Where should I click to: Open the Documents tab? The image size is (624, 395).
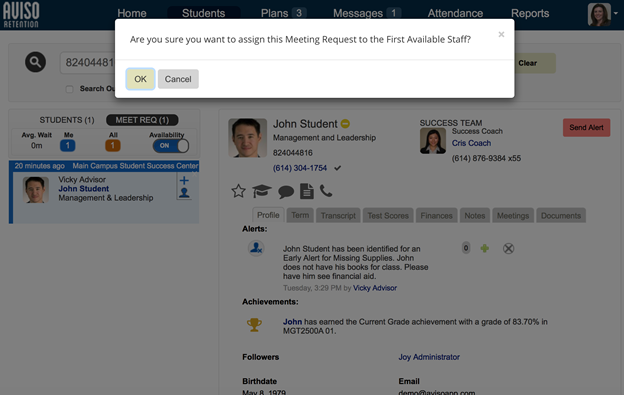coord(561,216)
